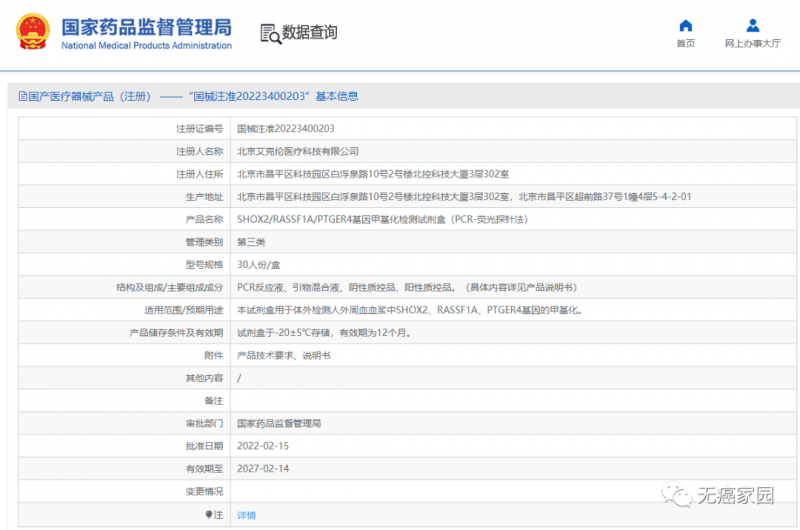The image size is (800, 530).
Task: Select the 结构及组成/主要组成成分 label
Action: coord(169,287)
